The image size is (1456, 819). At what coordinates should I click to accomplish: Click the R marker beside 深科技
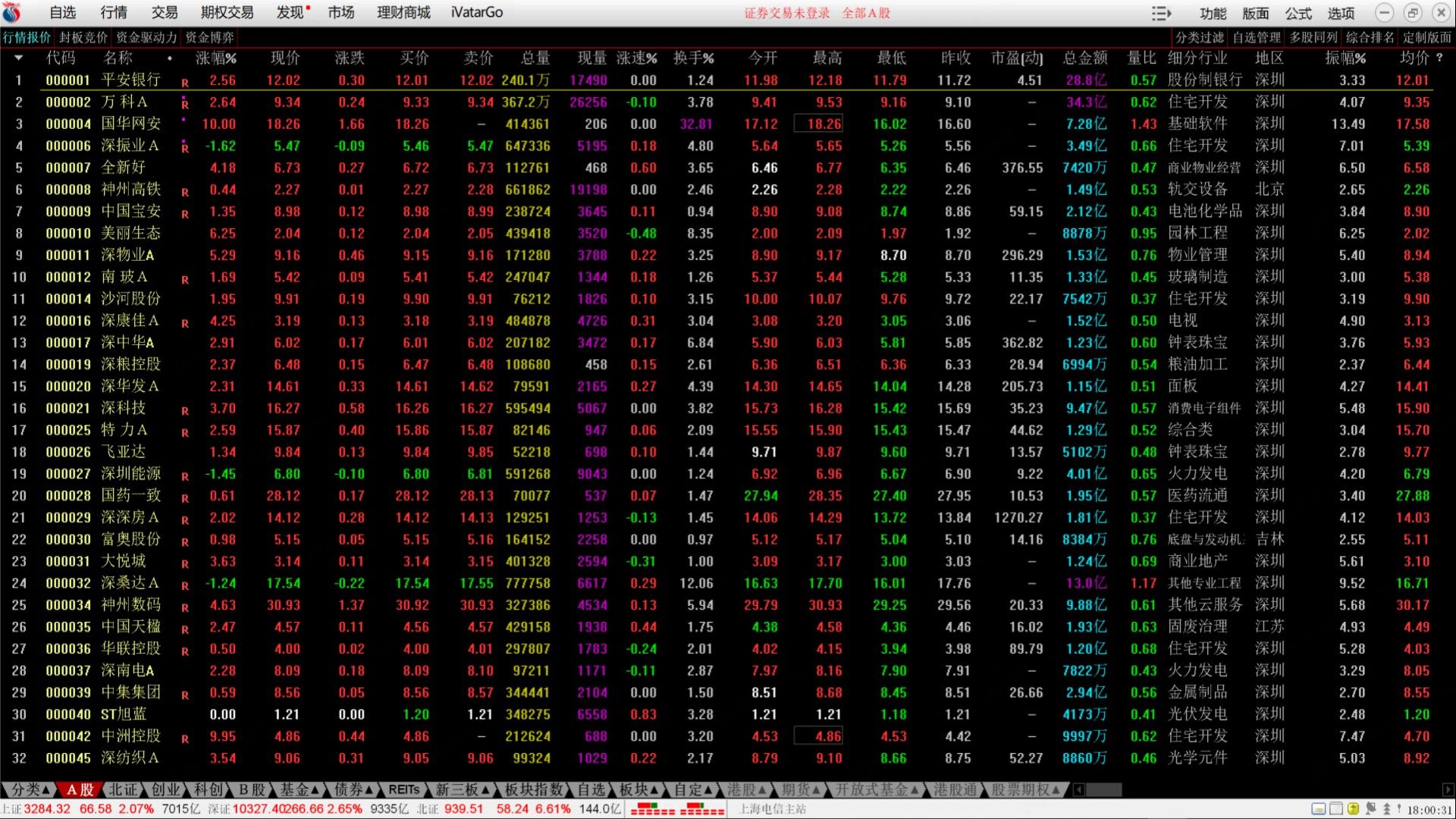pyautogui.click(x=185, y=411)
